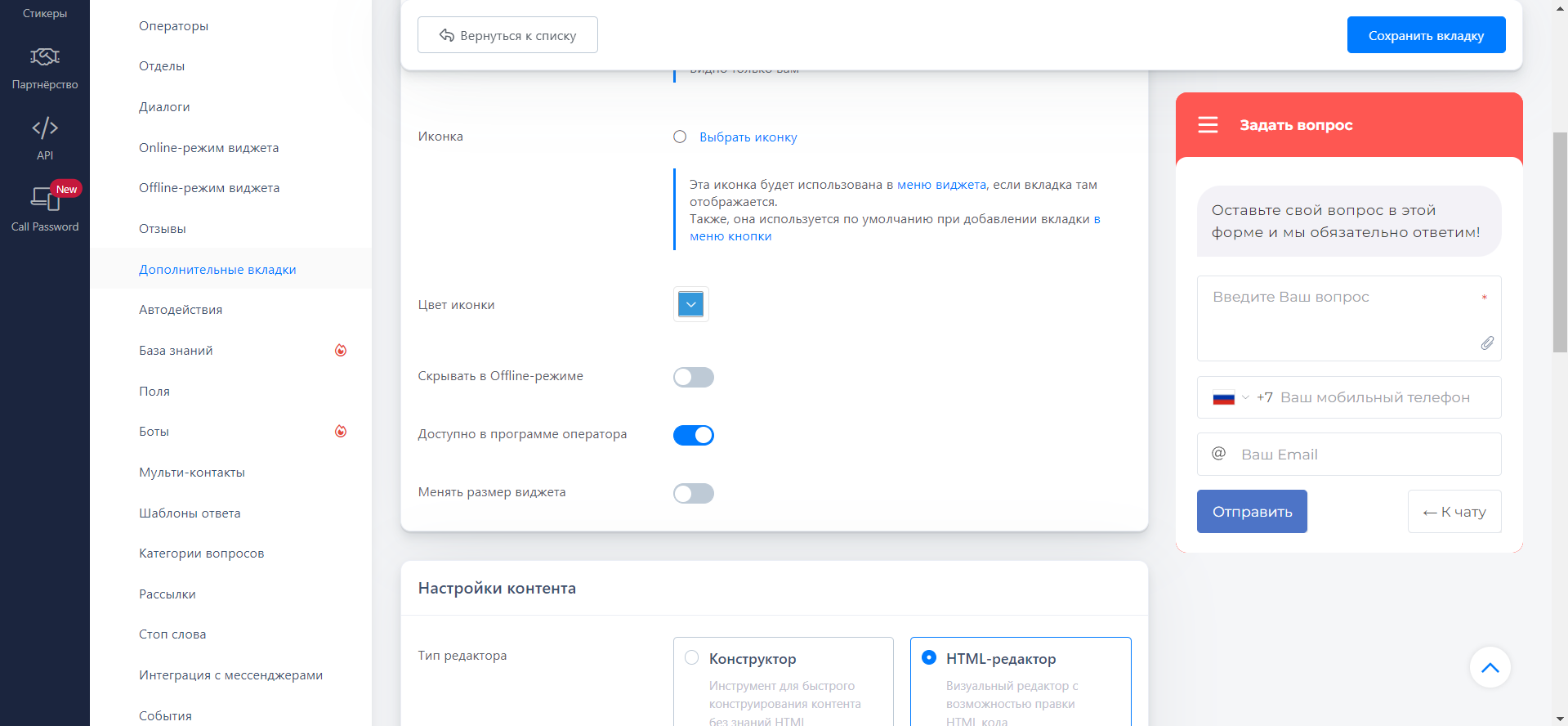Follow the меню виджета link
The image size is (1568, 726).
[941, 185]
